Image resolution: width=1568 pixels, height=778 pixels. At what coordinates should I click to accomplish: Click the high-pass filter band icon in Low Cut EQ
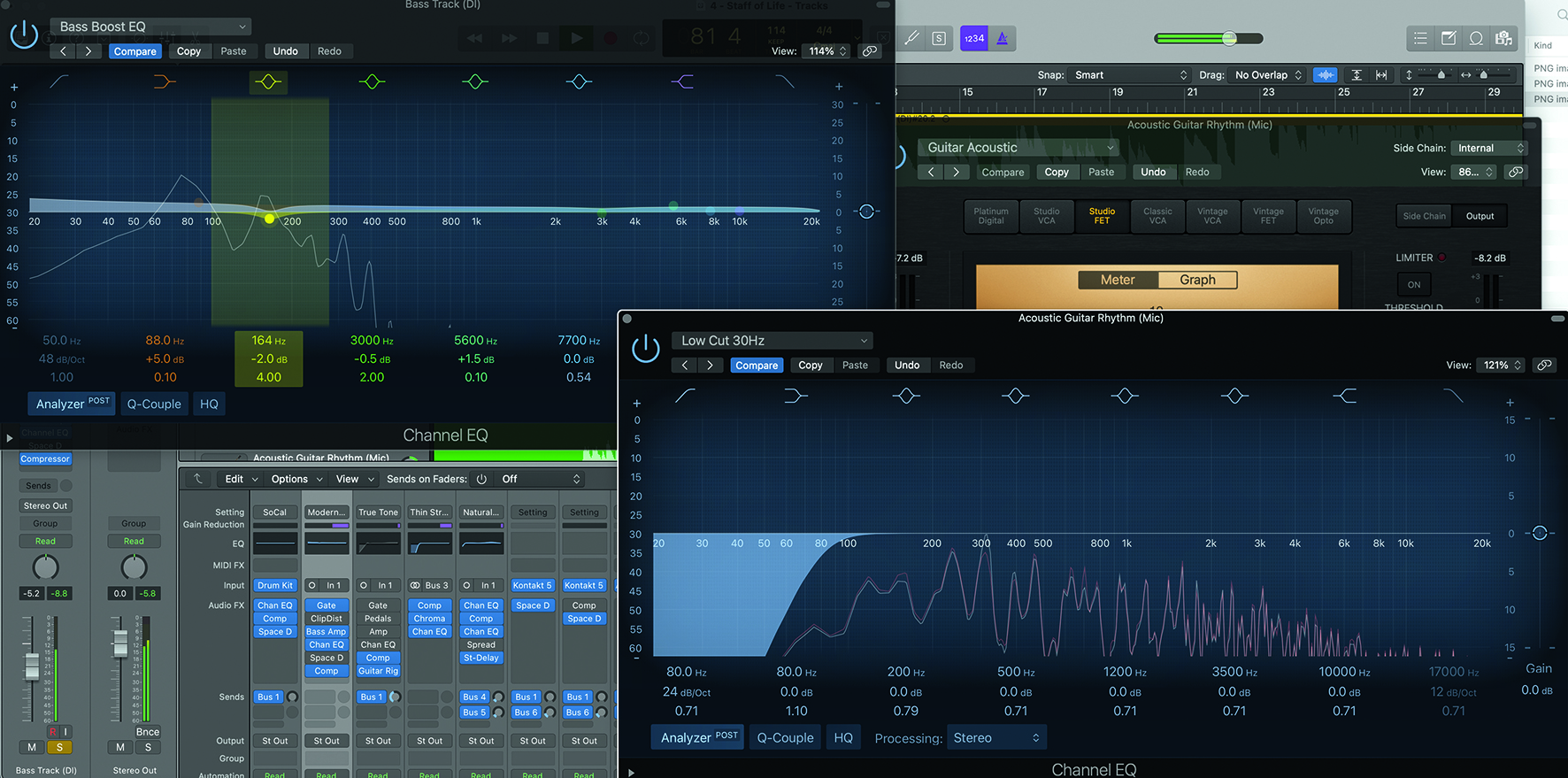[x=685, y=396]
